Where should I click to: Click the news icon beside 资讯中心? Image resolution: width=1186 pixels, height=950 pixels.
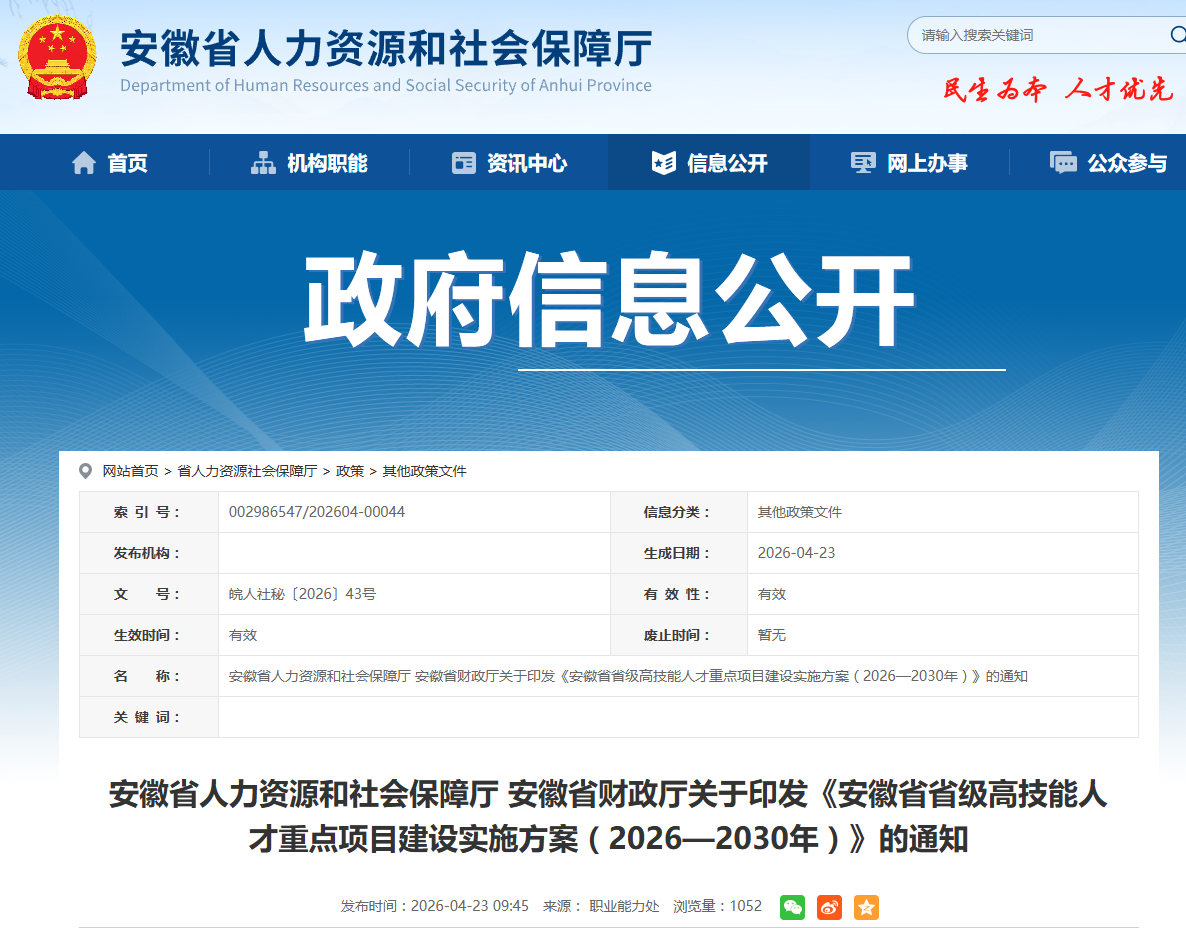[x=464, y=163]
